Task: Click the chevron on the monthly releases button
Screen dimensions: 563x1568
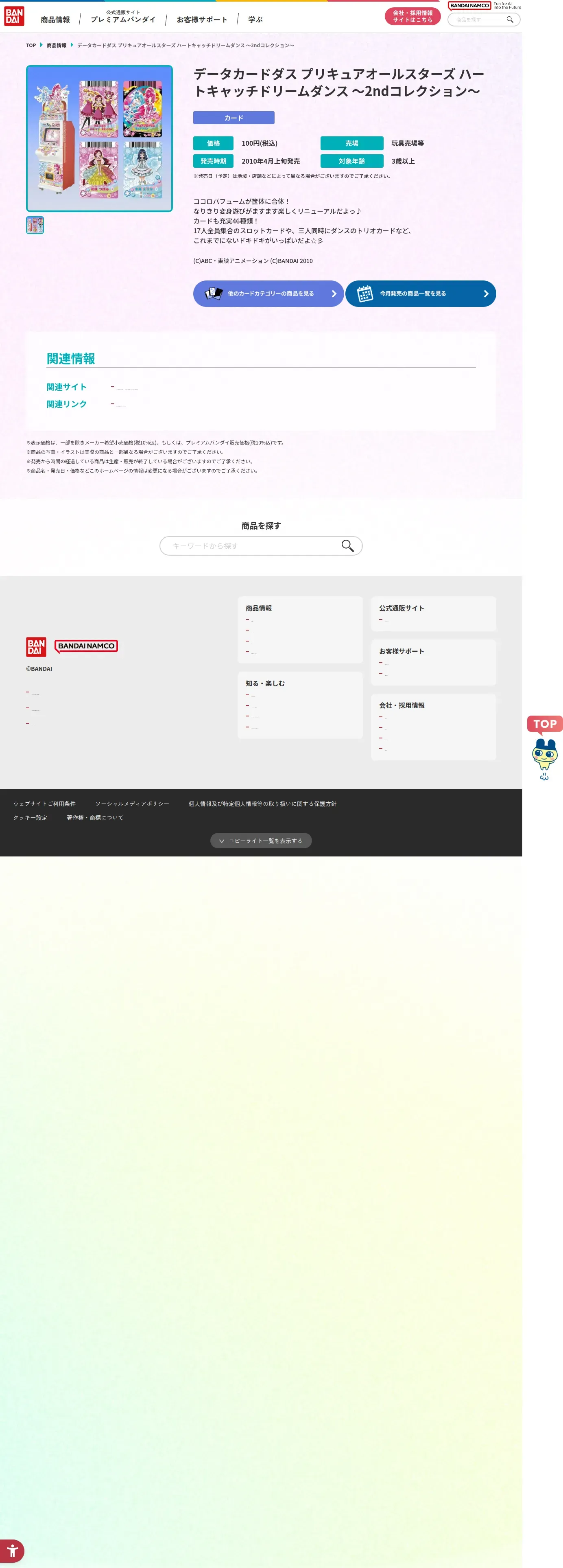Action: pos(486,293)
